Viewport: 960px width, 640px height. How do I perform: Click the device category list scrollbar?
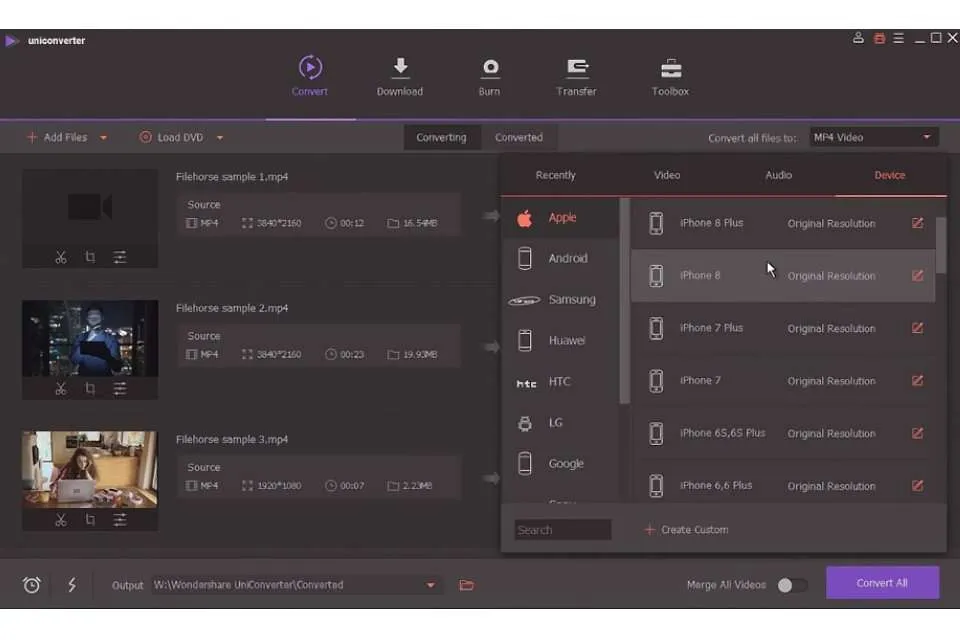coord(624,301)
